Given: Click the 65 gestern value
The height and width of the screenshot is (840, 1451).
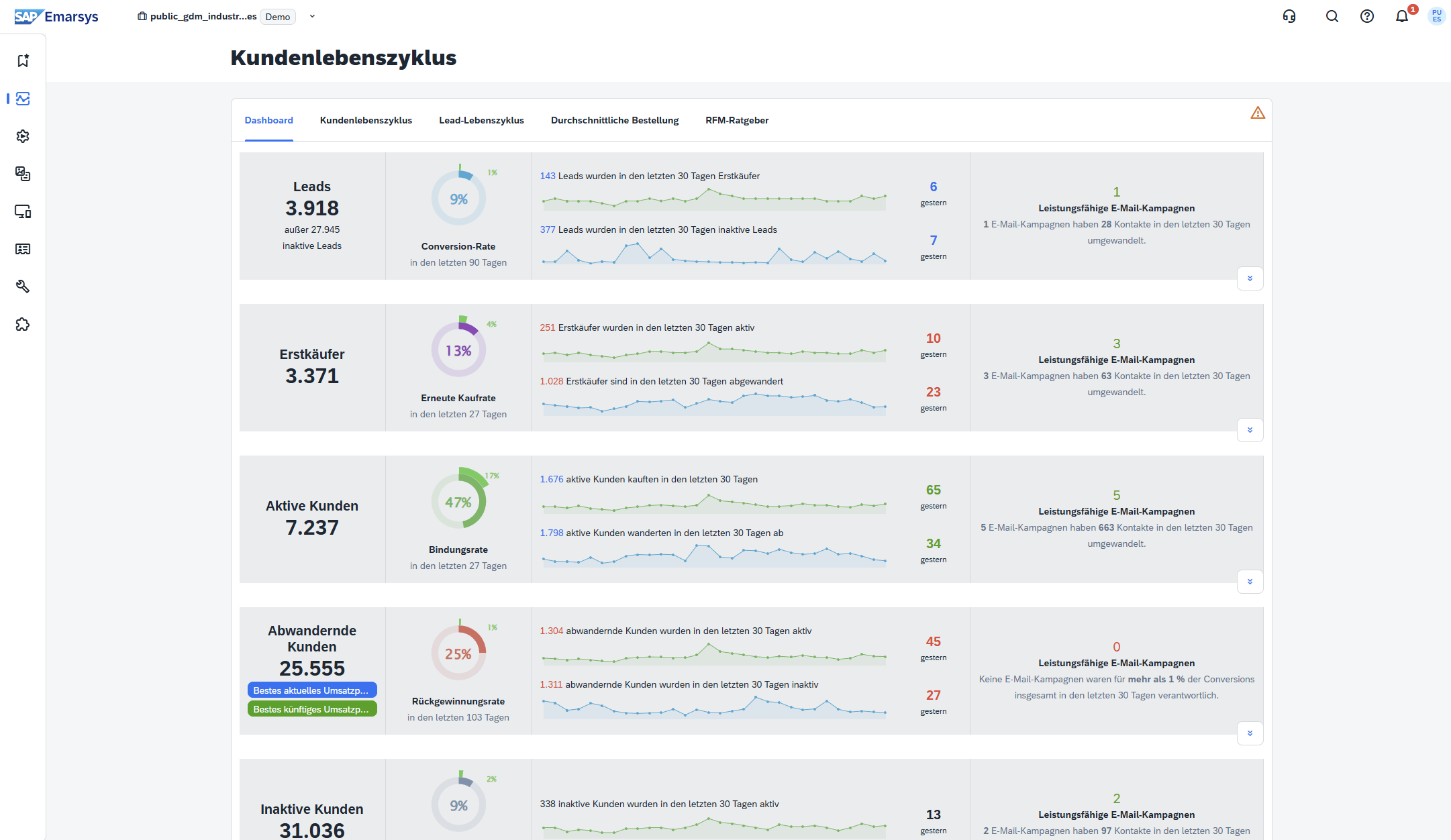Looking at the screenshot, I should click(933, 490).
